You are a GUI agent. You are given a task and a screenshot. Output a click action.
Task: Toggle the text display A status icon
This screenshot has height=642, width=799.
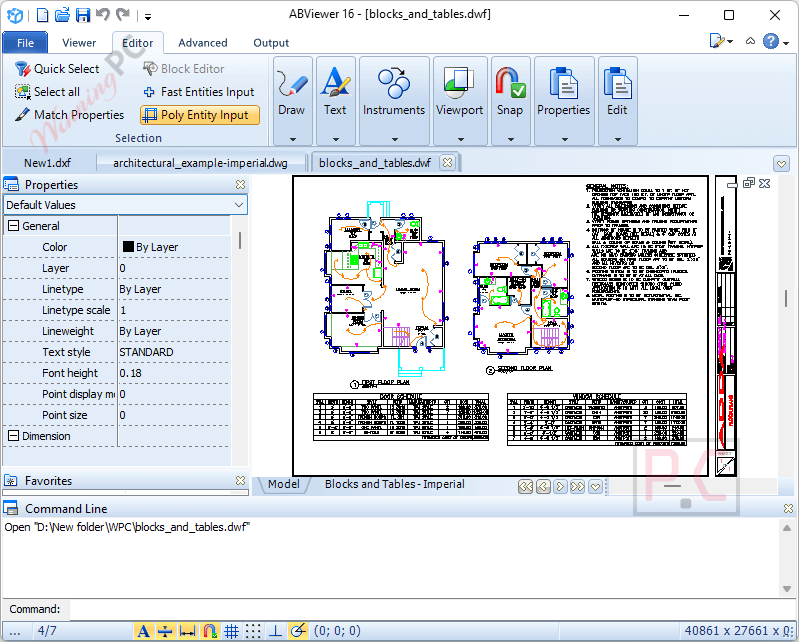pos(144,631)
